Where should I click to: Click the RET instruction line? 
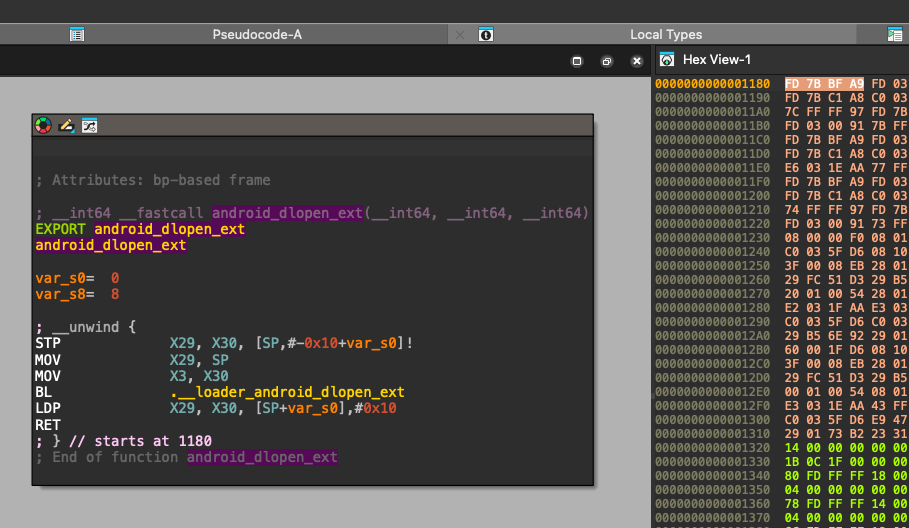click(48, 424)
